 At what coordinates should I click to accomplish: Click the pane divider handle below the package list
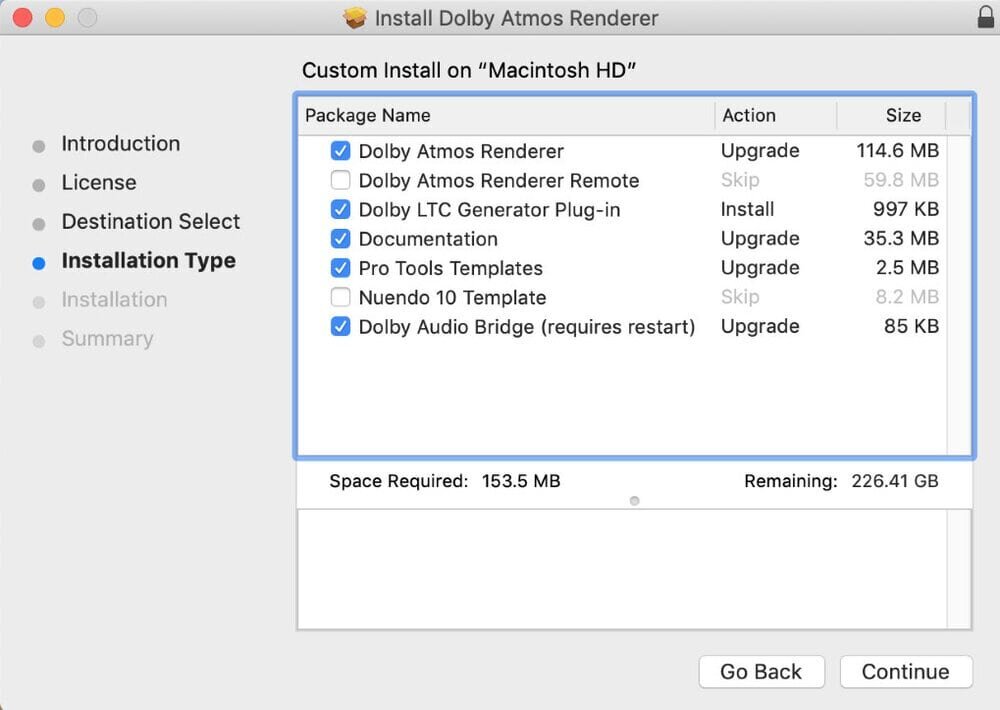pyautogui.click(x=633, y=501)
